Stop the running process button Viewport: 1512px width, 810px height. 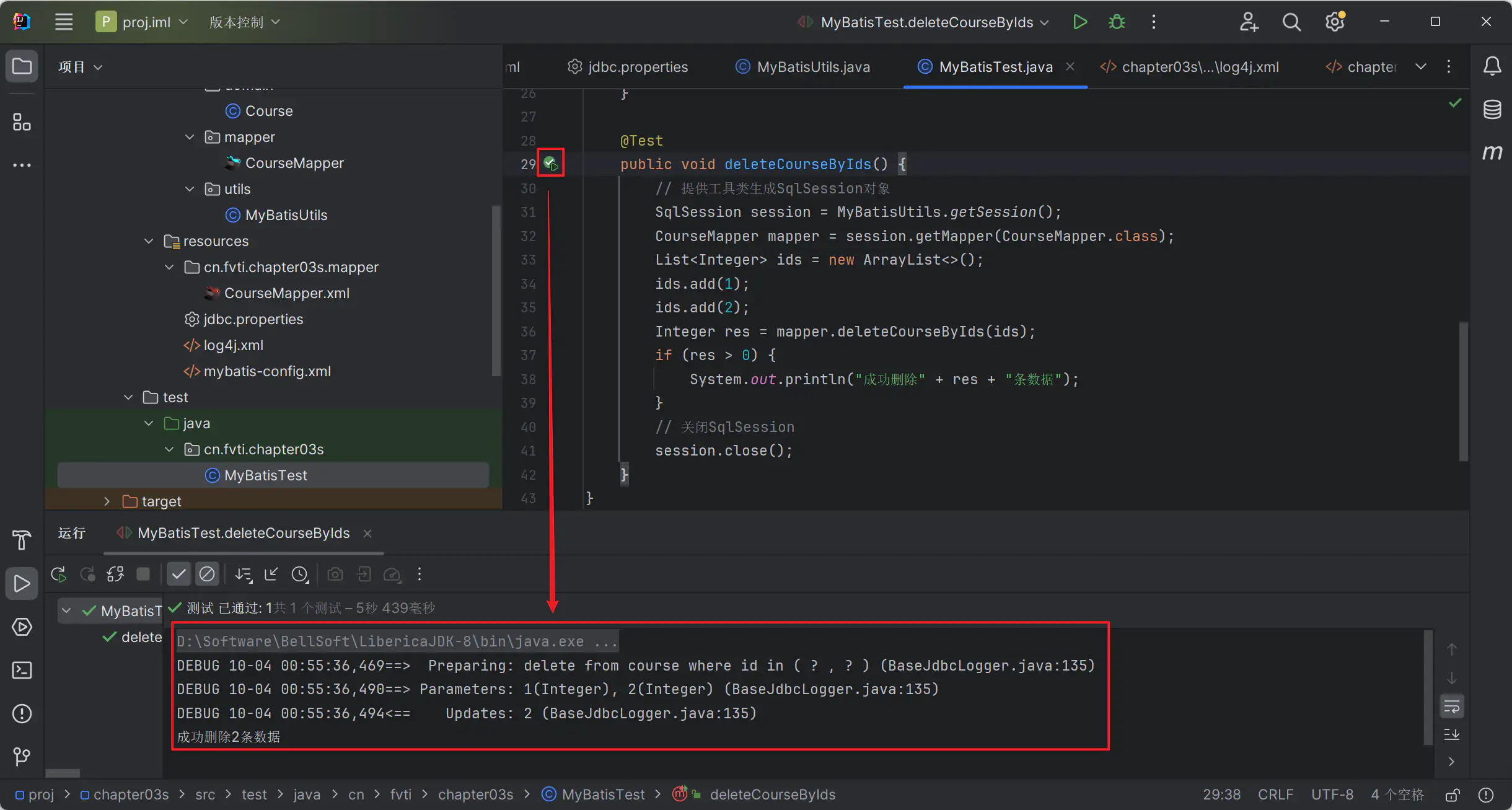(143, 574)
